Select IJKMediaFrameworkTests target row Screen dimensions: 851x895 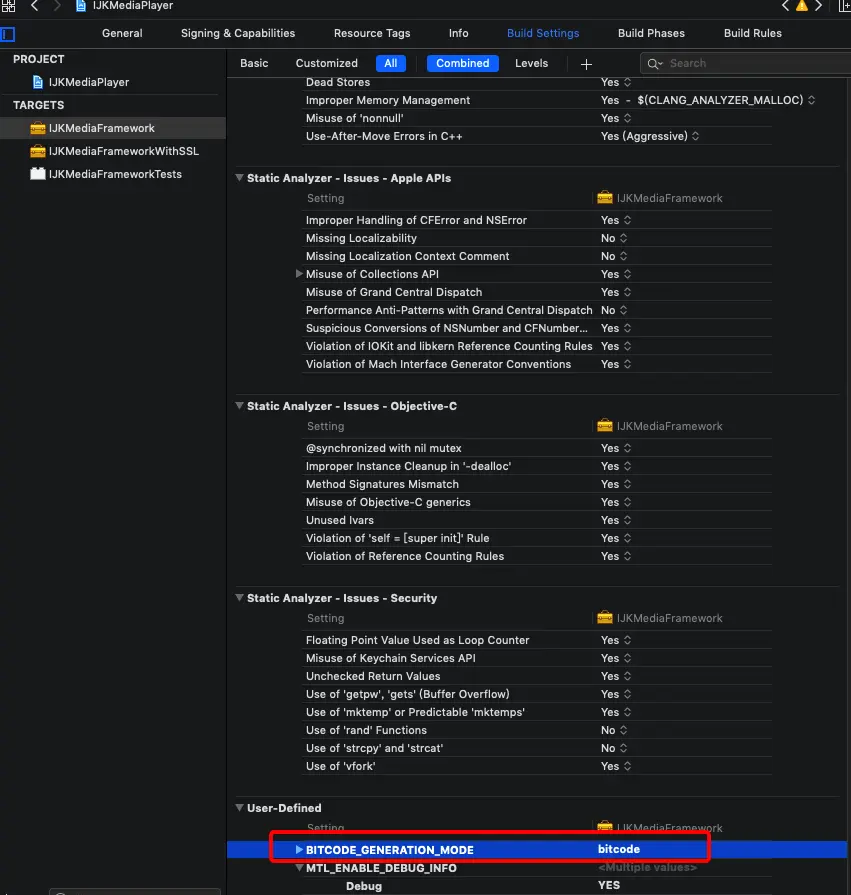[113, 174]
